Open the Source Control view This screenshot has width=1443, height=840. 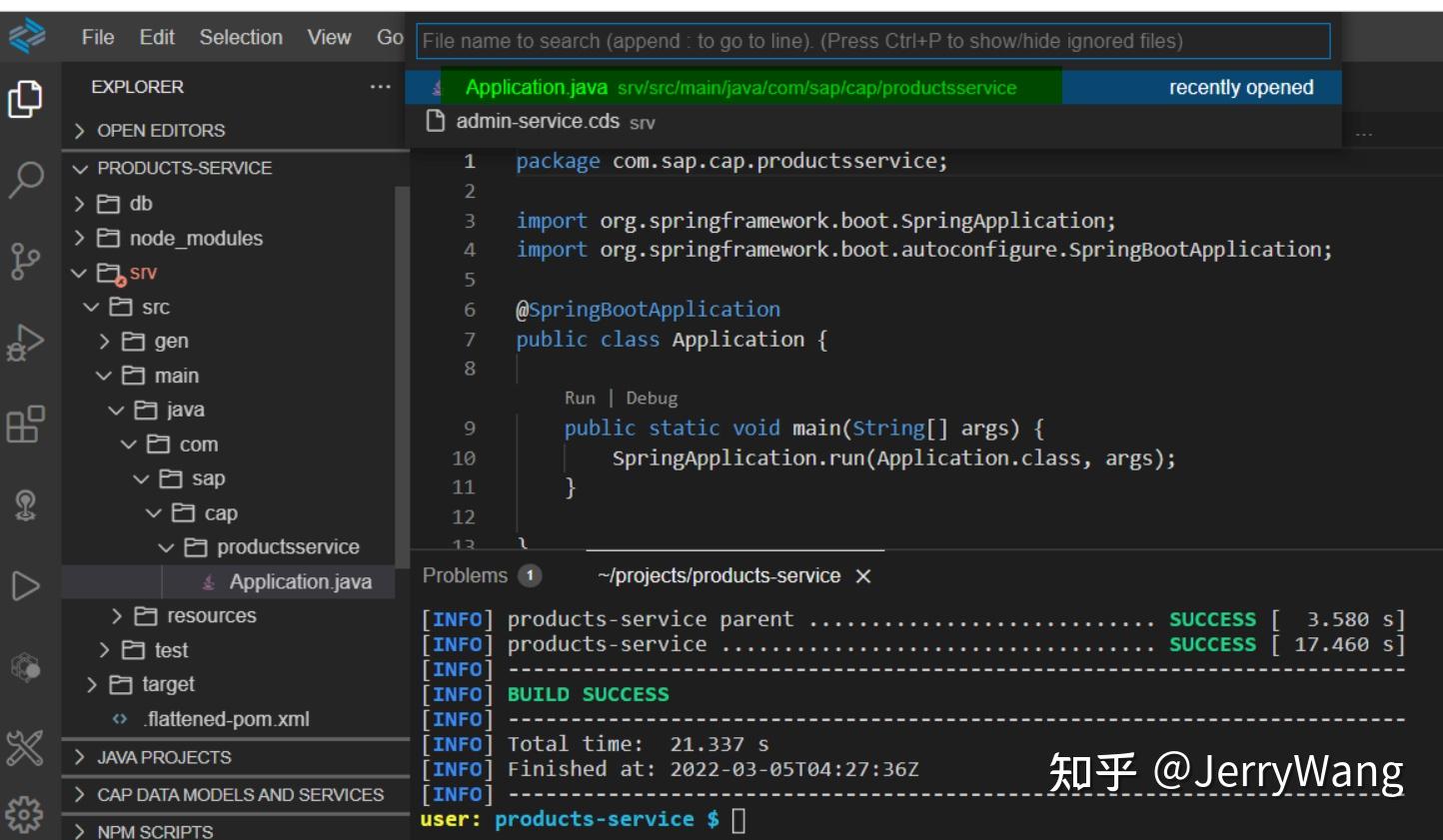(26, 261)
